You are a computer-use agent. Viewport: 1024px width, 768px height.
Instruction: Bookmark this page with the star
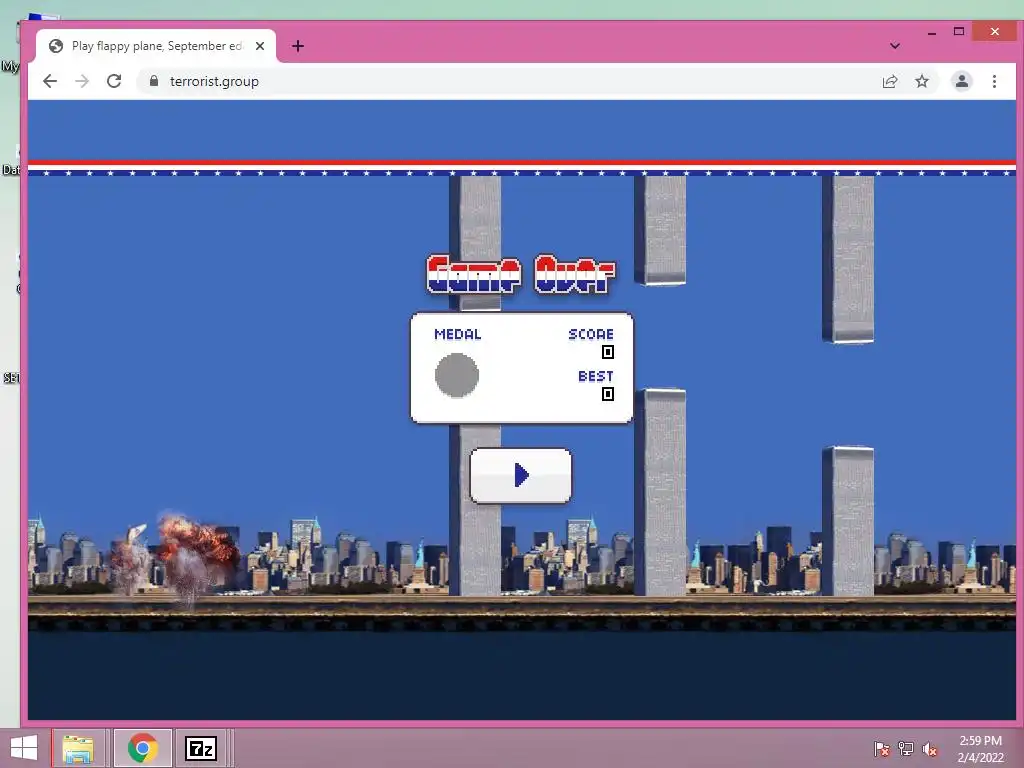pyautogui.click(x=921, y=82)
